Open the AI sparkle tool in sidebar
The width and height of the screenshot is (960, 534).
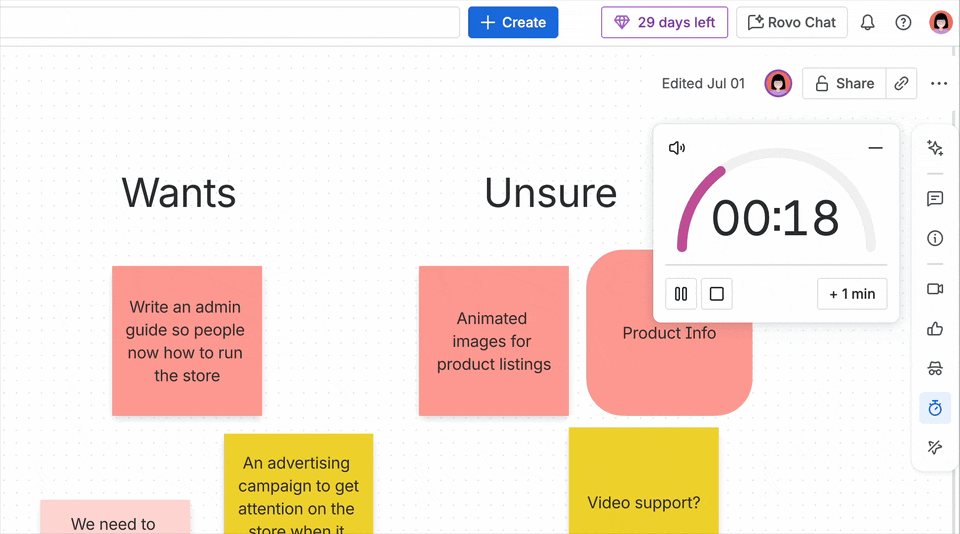tap(935, 148)
